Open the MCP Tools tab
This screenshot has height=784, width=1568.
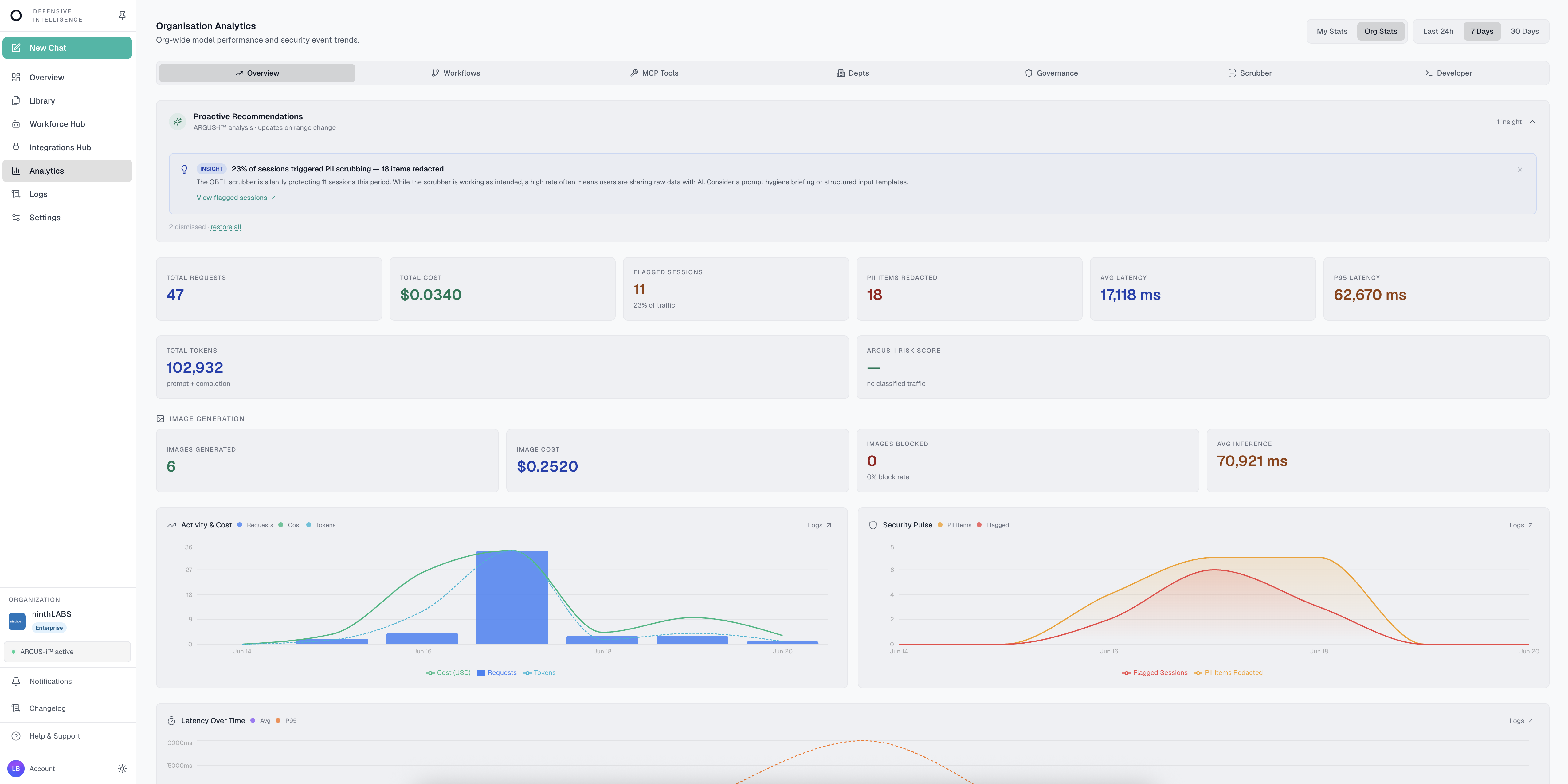click(x=654, y=73)
